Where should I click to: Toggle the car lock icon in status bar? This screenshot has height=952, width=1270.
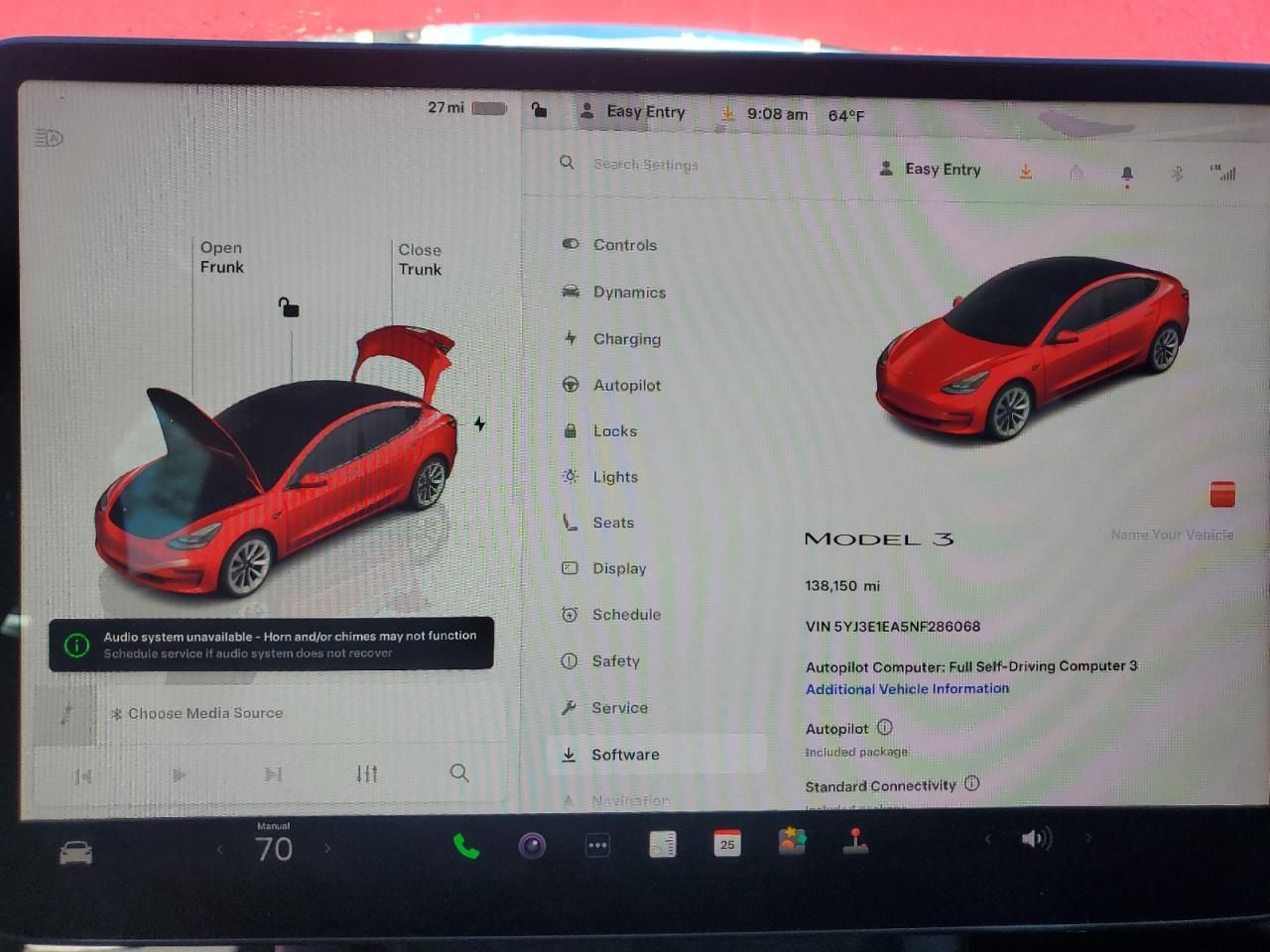click(539, 110)
